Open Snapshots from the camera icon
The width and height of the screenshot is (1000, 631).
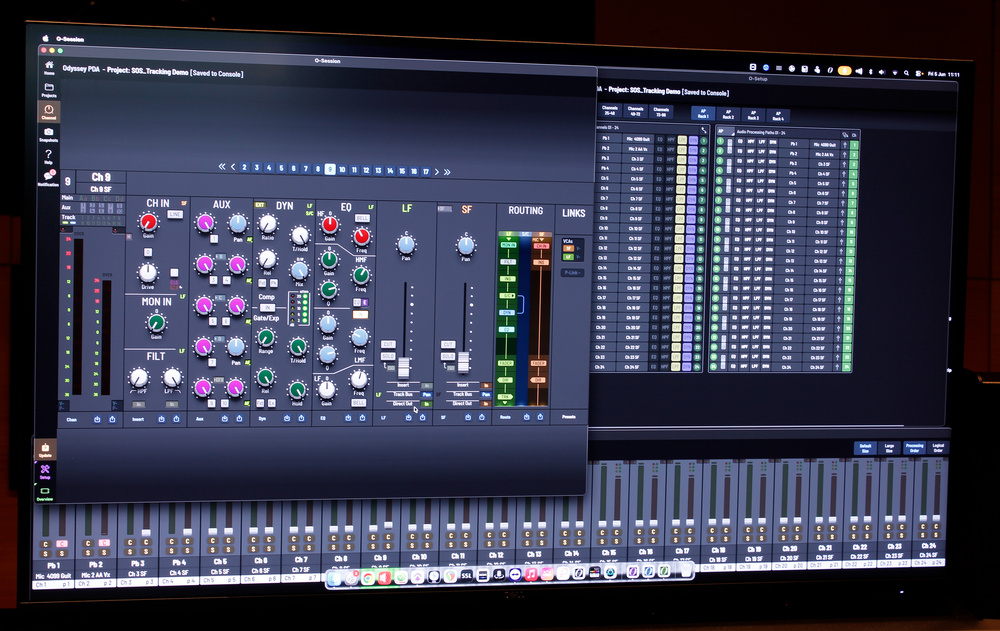tap(48, 133)
